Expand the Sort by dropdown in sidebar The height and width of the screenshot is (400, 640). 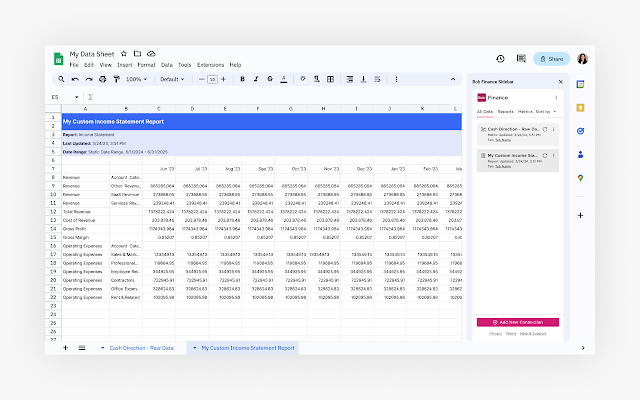click(546, 111)
